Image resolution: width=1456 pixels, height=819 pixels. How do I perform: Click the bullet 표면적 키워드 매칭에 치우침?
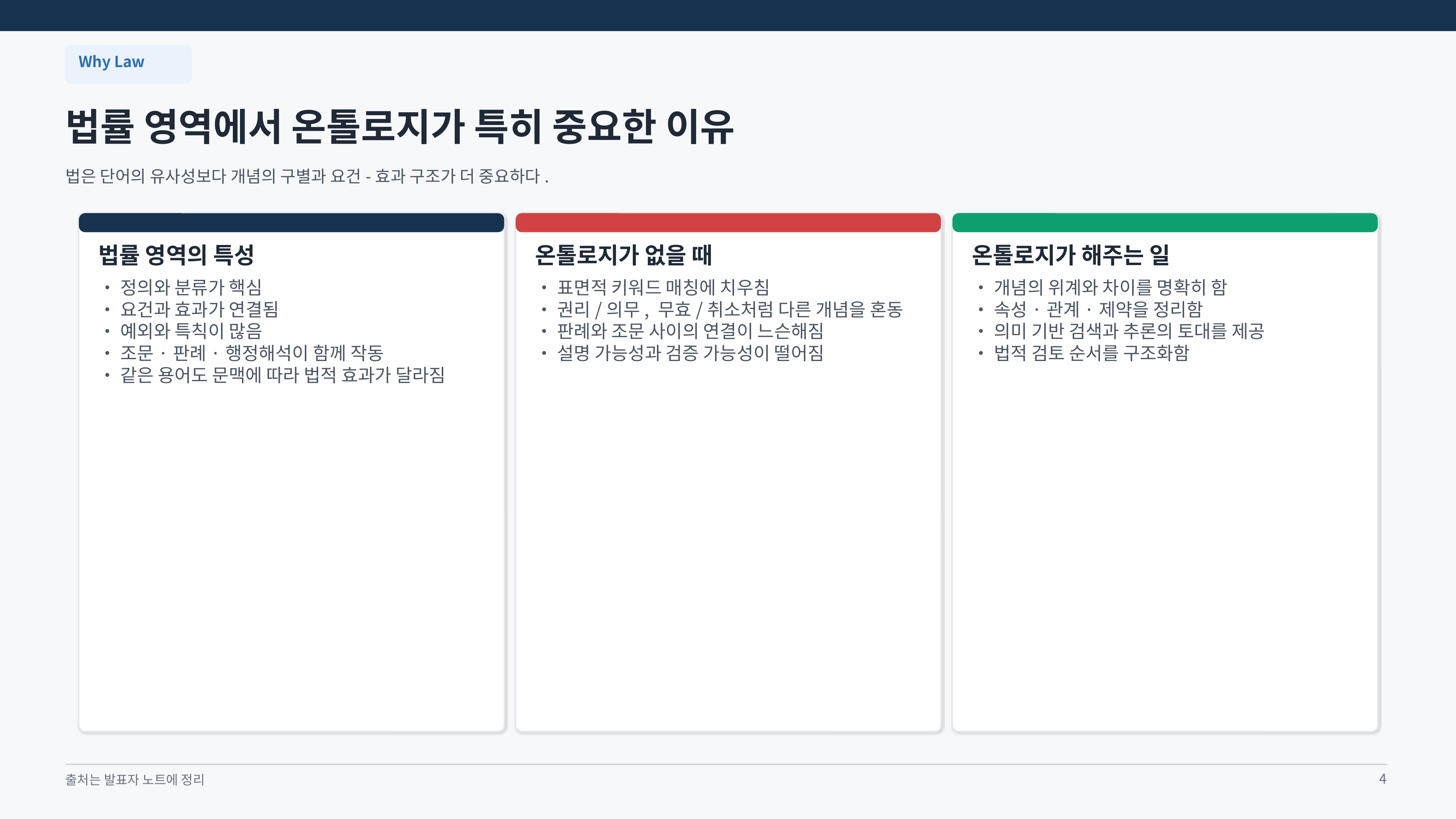tap(664, 287)
